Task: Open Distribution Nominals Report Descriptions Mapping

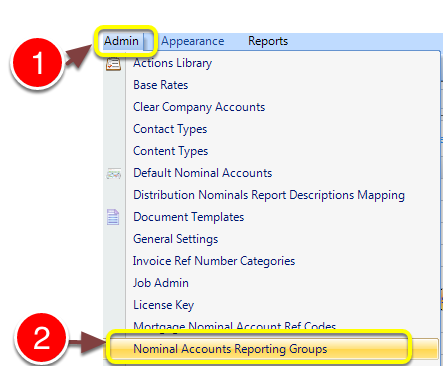Action: (269, 195)
